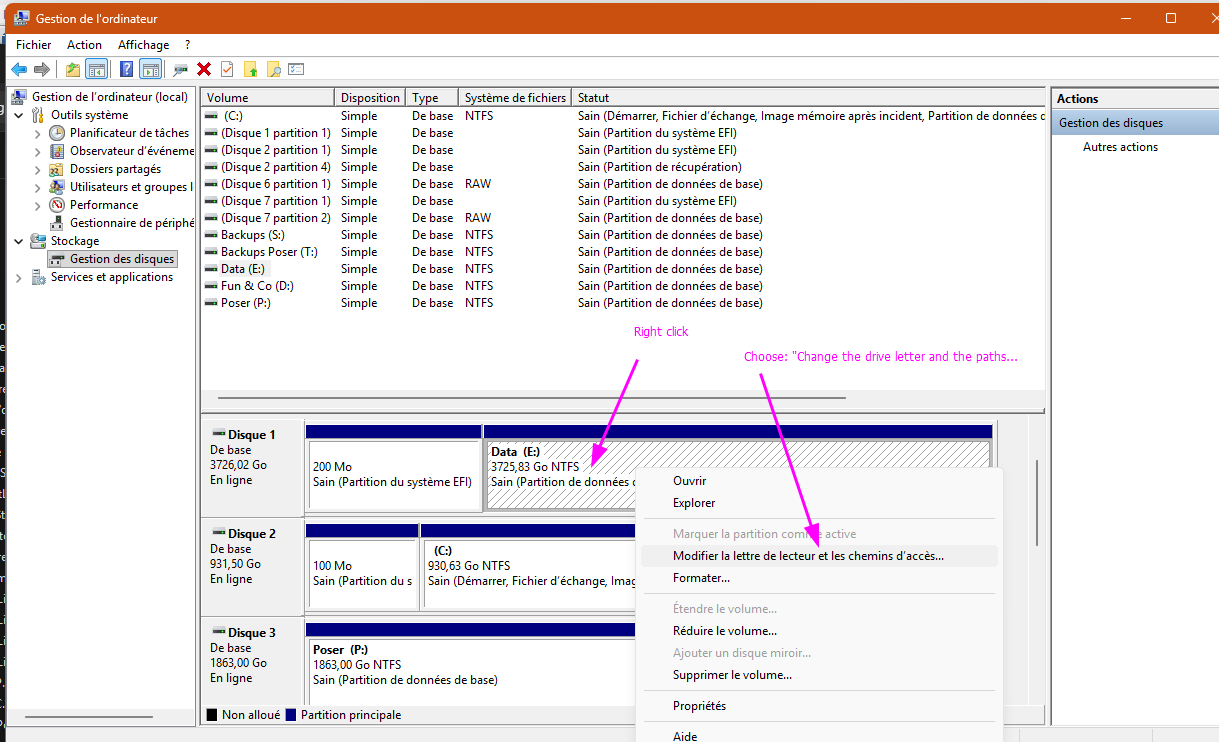Click the checkmark page Properties toolbar icon
Image resolution: width=1219 pixels, height=742 pixels.
(x=227, y=69)
